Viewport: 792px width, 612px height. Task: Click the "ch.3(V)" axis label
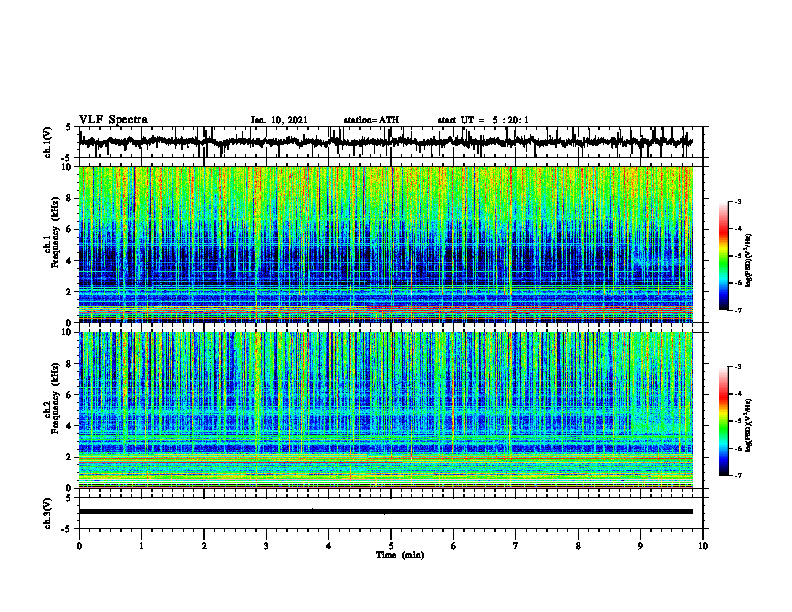pos(48,513)
